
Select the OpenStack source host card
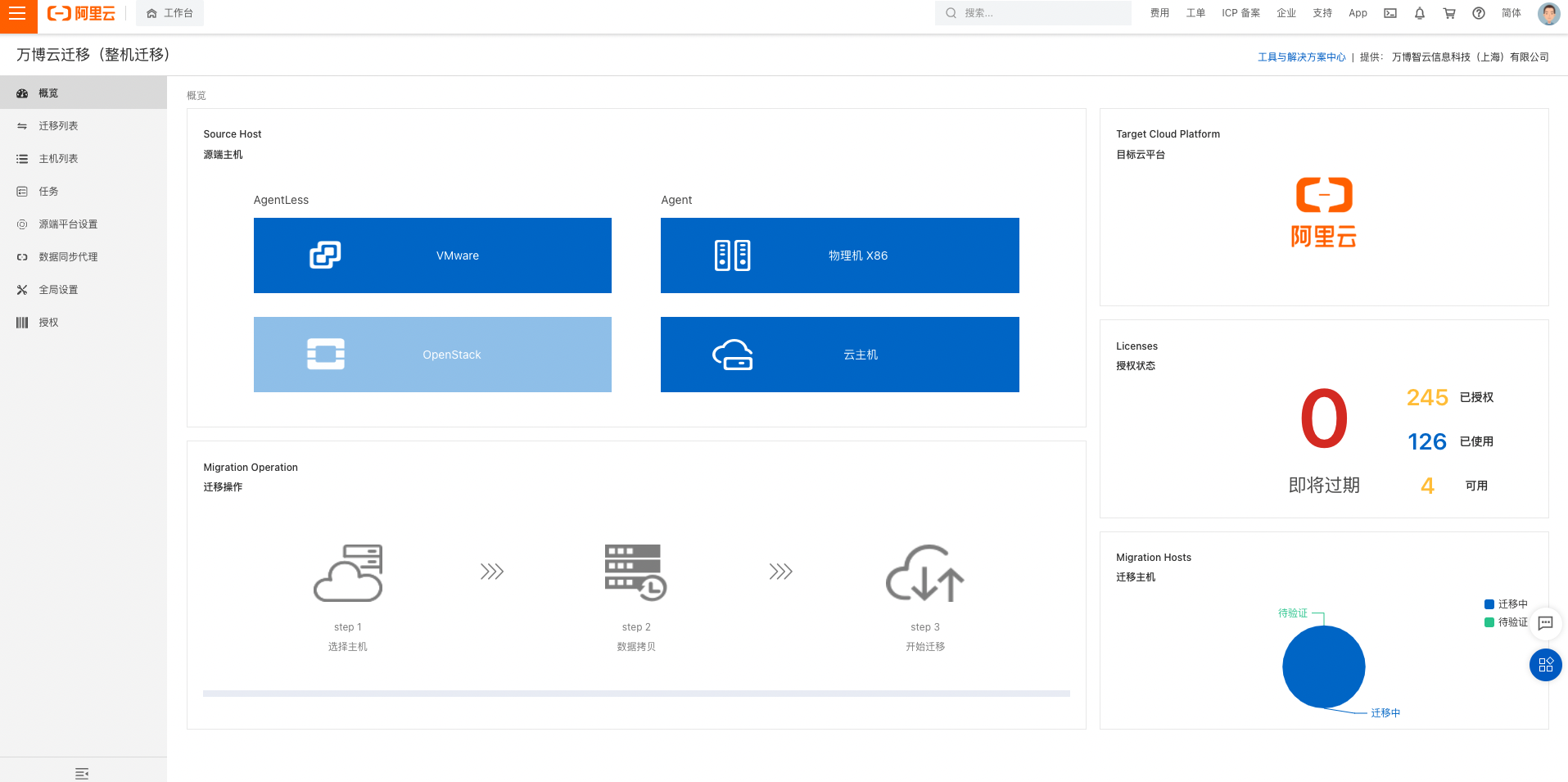[432, 355]
